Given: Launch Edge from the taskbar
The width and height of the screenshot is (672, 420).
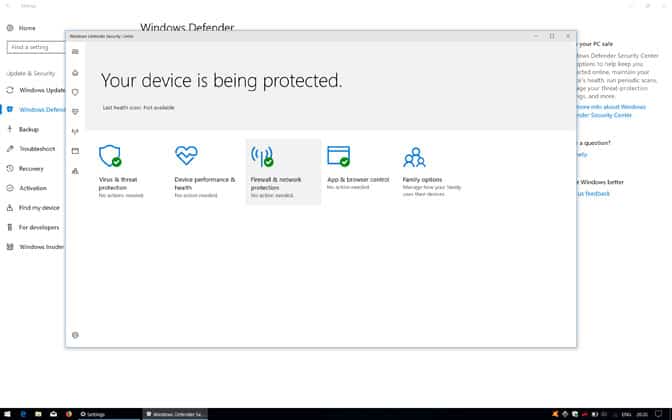Looking at the screenshot, I should [x=23, y=414].
